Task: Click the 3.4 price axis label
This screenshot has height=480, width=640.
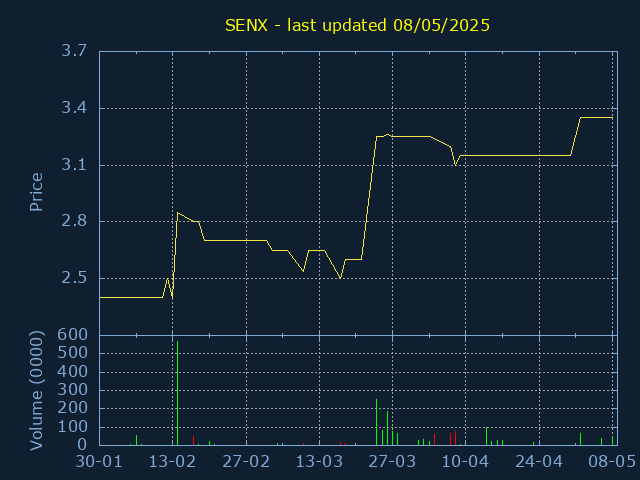Action: click(74, 108)
